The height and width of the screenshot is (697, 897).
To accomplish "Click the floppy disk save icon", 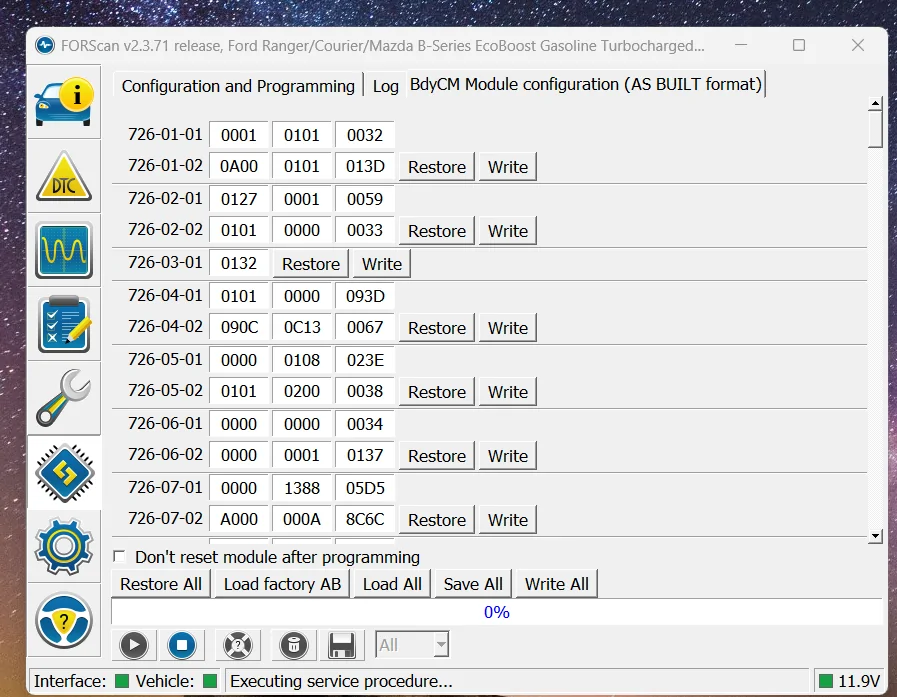I will 342,645.
